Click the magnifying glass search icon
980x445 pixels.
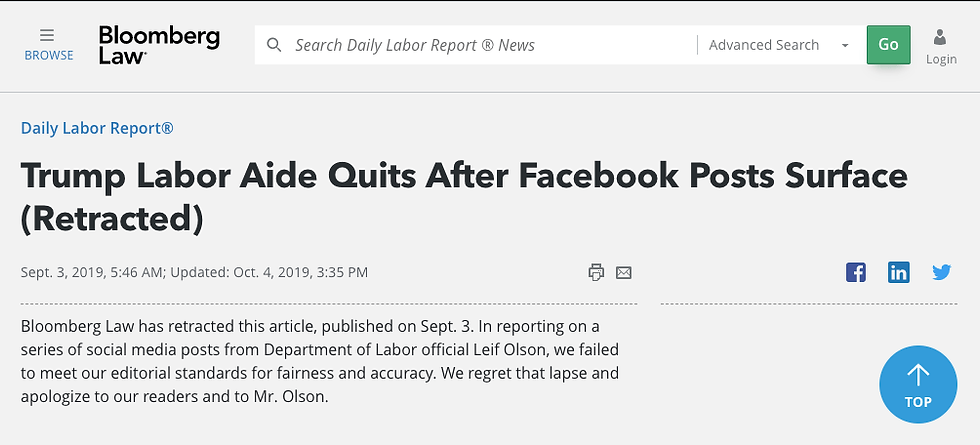pyautogui.click(x=274, y=45)
